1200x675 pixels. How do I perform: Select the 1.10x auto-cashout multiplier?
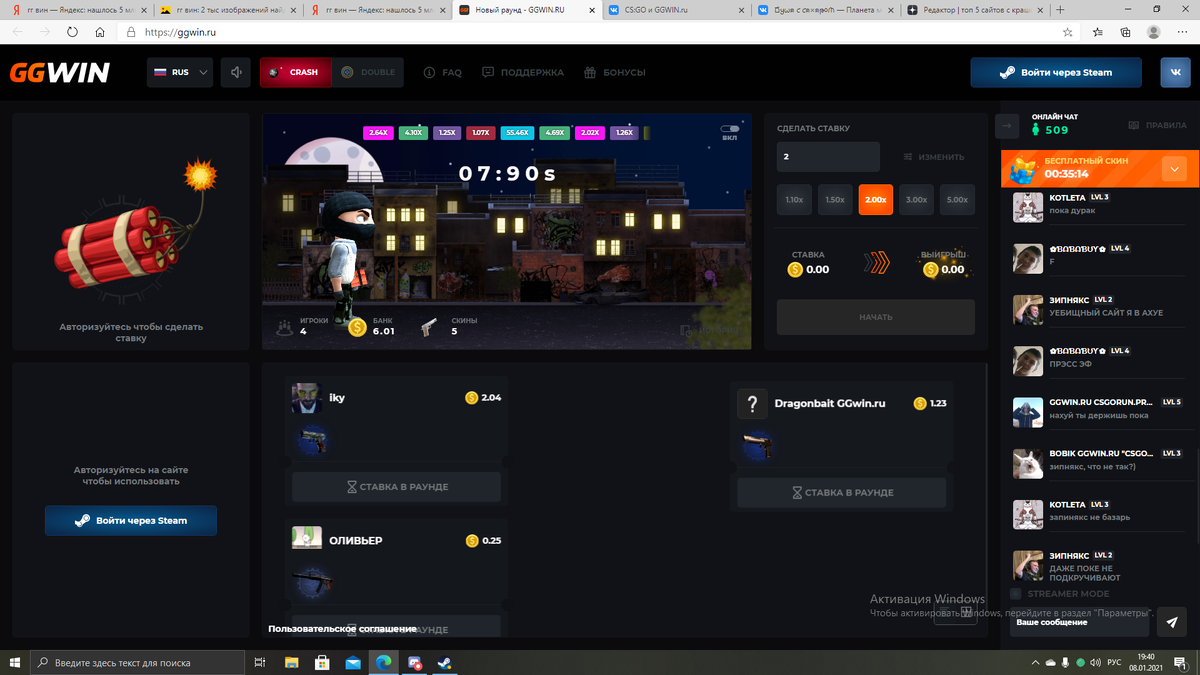(x=794, y=200)
